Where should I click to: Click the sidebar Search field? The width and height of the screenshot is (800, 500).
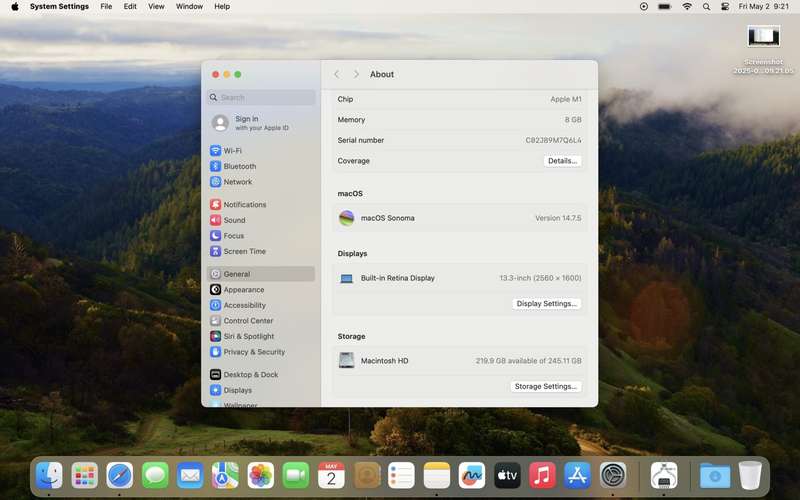261,97
